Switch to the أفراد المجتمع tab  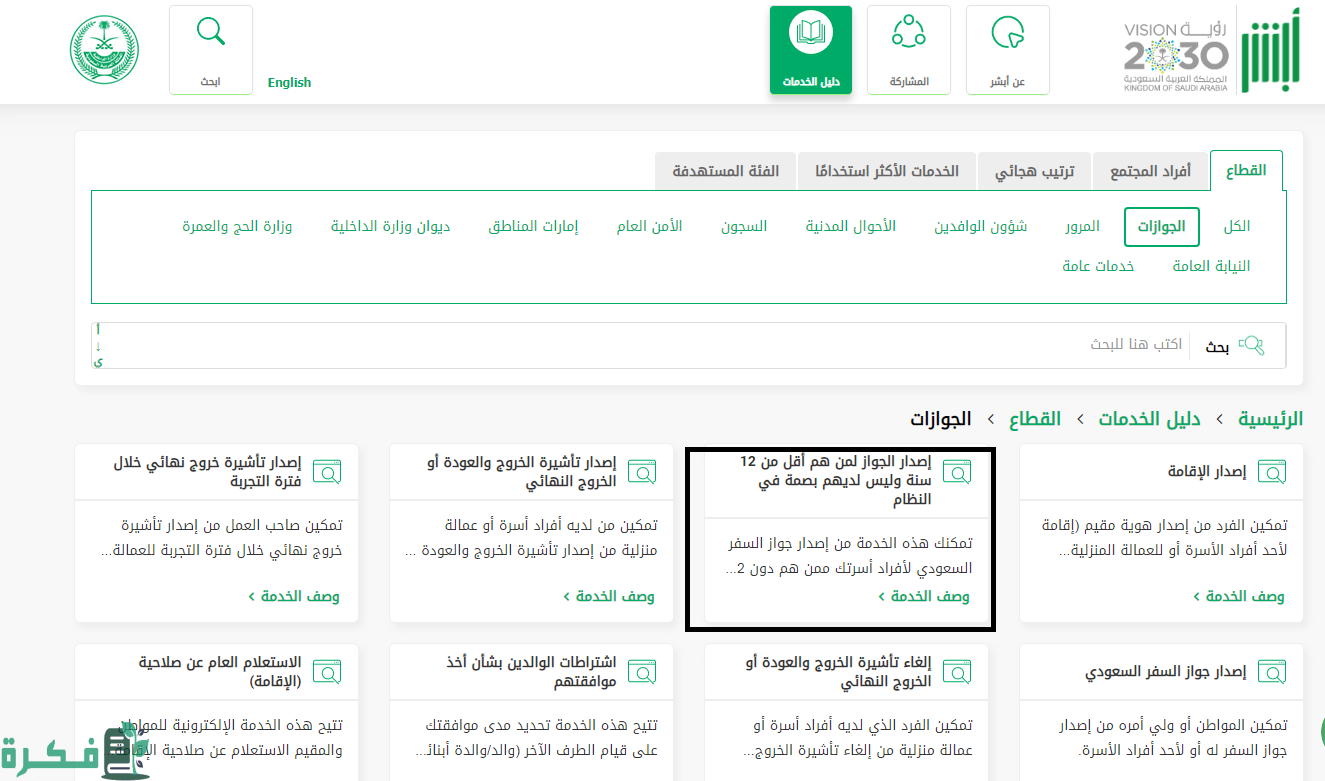tap(1150, 171)
